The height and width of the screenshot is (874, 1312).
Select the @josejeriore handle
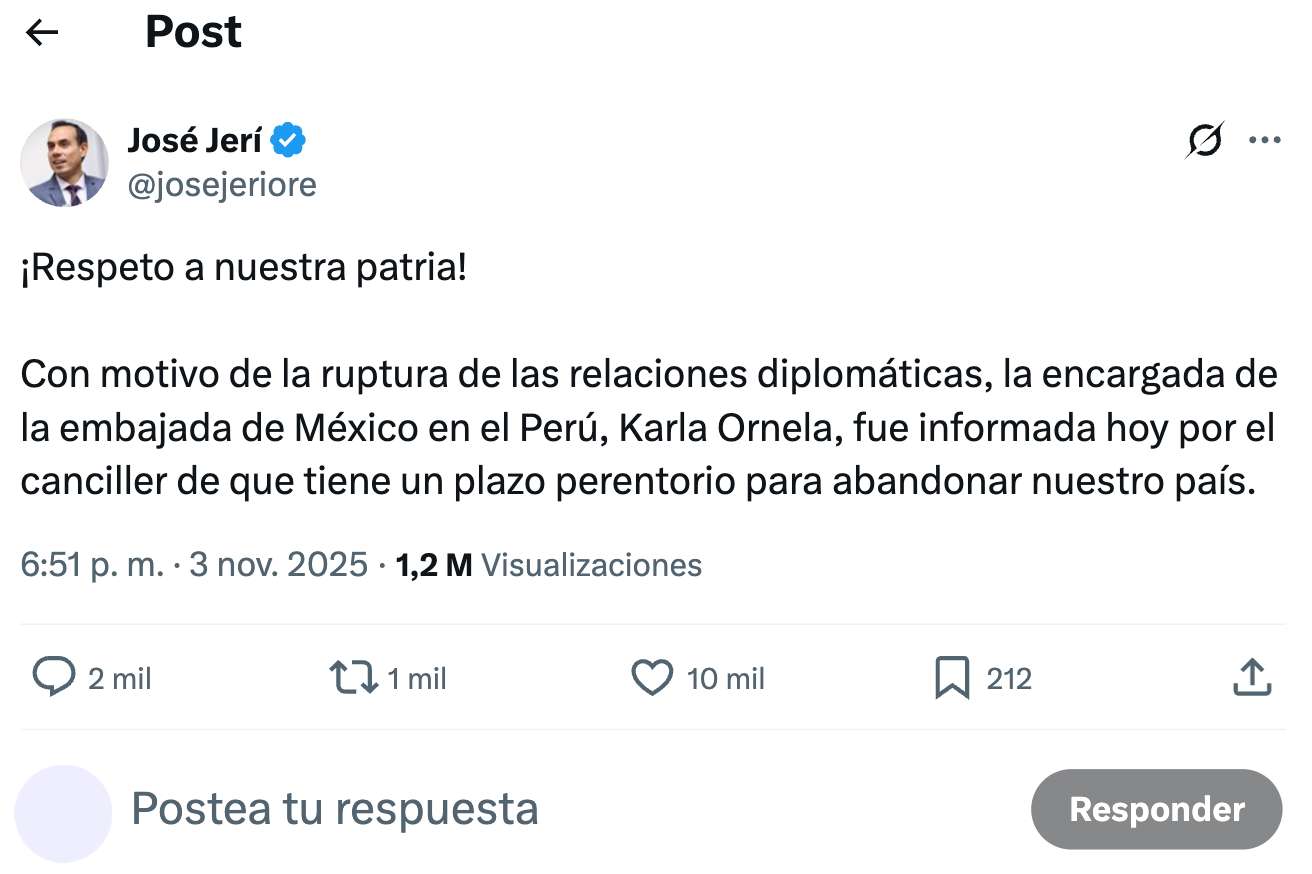(222, 184)
